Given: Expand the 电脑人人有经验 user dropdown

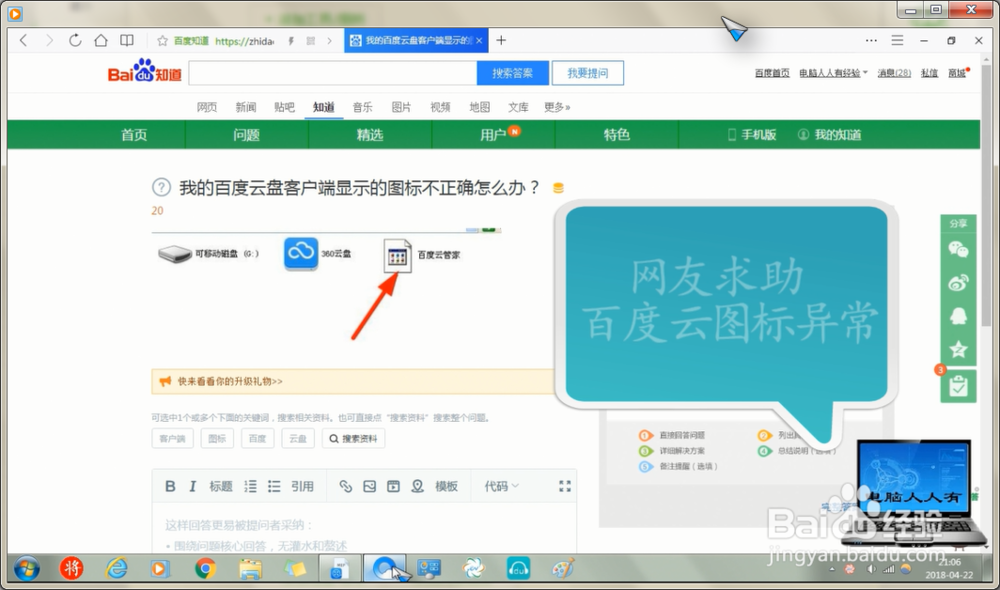Looking at the screenshot, I should pyautogui.click(x=833, y=73).
